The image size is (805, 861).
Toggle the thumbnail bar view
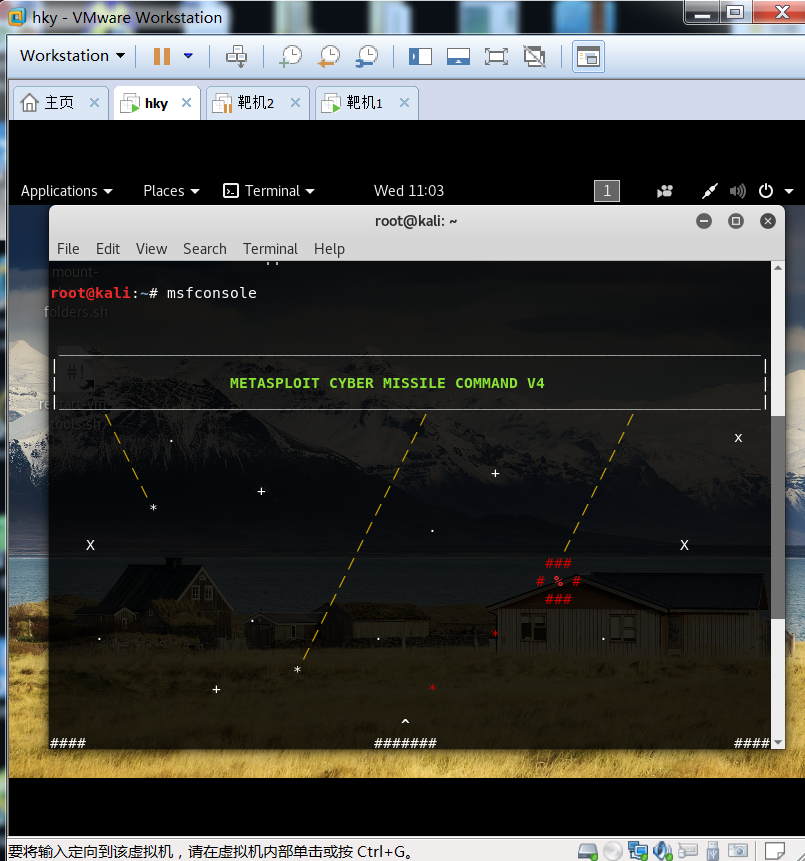click(458, 56)
